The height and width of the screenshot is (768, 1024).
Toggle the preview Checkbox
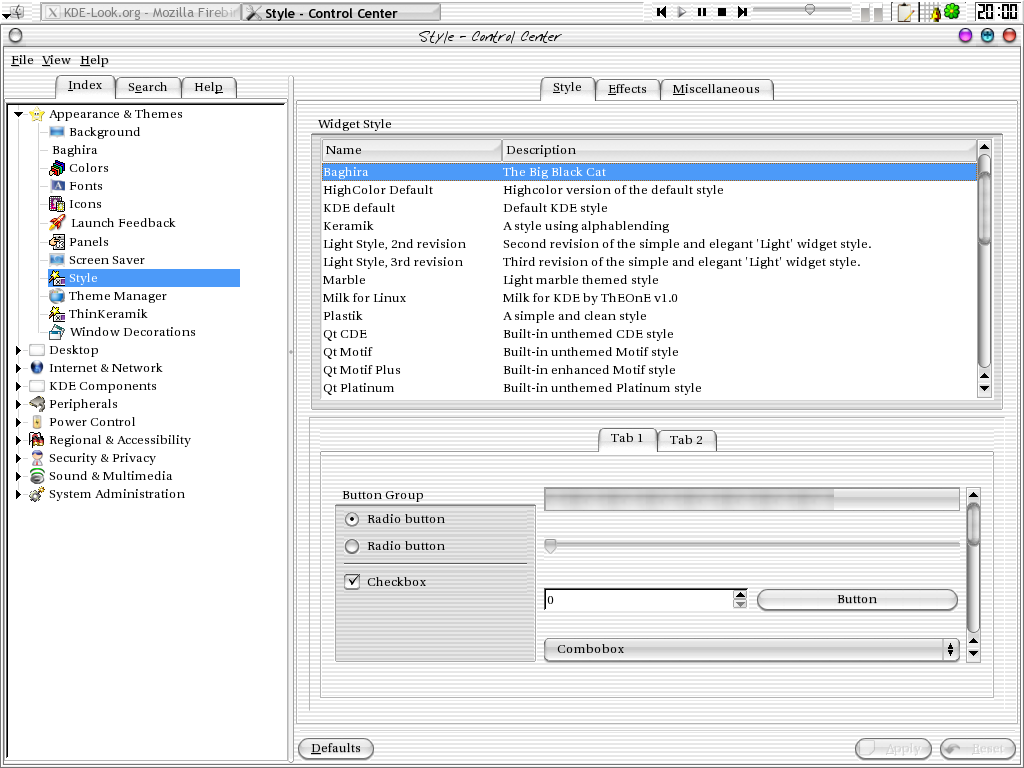[352, 581]
